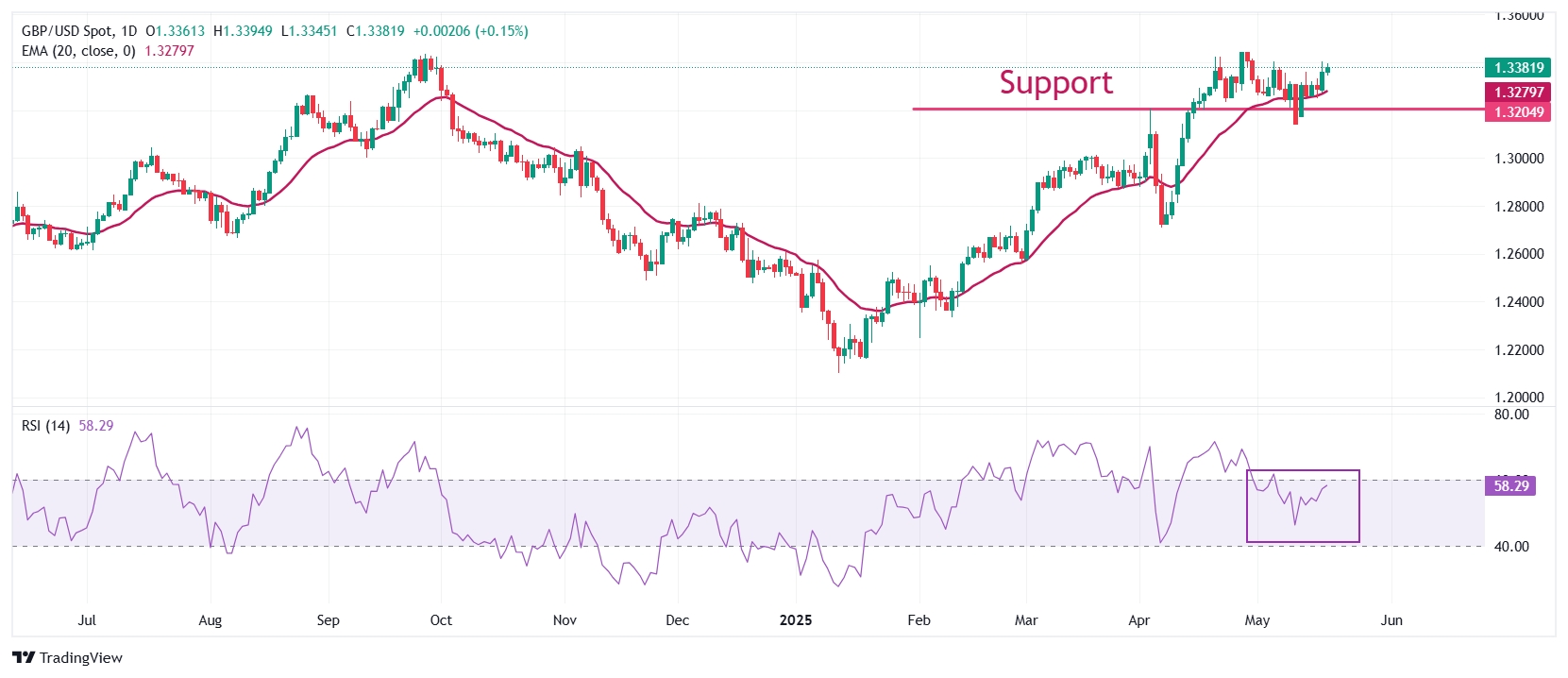Click the Oct label on time axis
1568x678 pixels.
tap(441, 620)
